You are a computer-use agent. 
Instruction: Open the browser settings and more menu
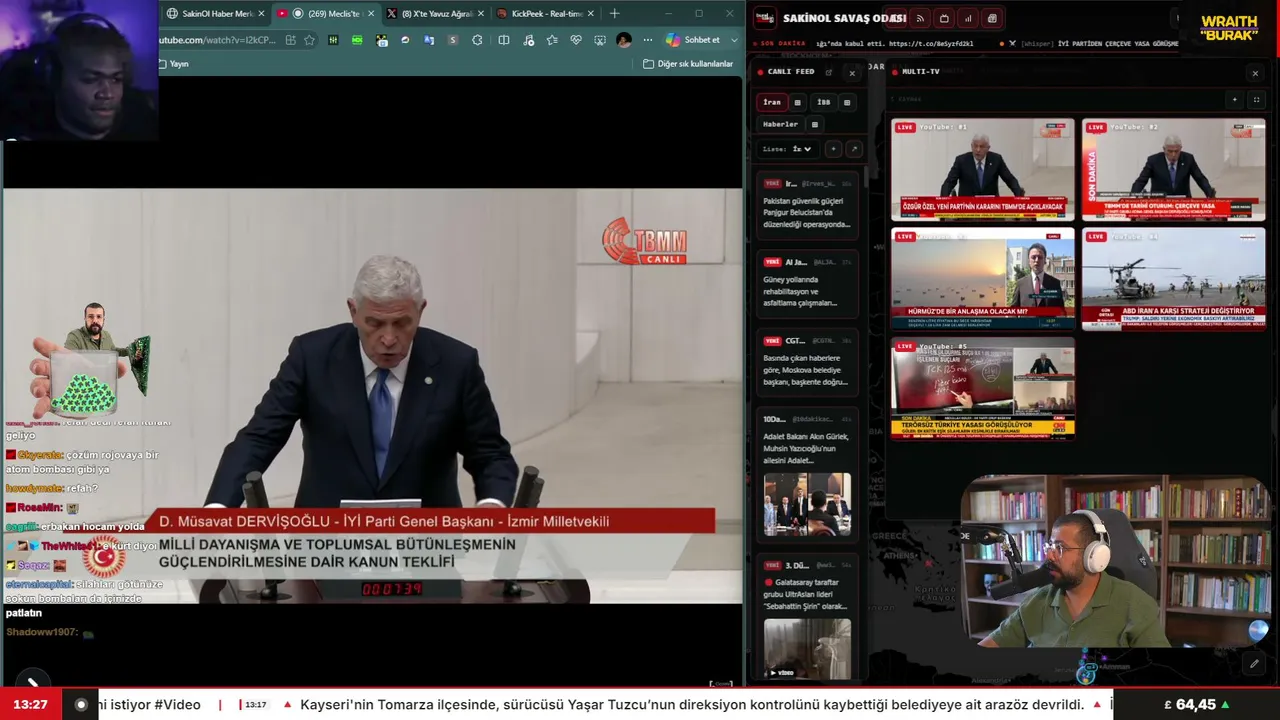click(647, 40)
